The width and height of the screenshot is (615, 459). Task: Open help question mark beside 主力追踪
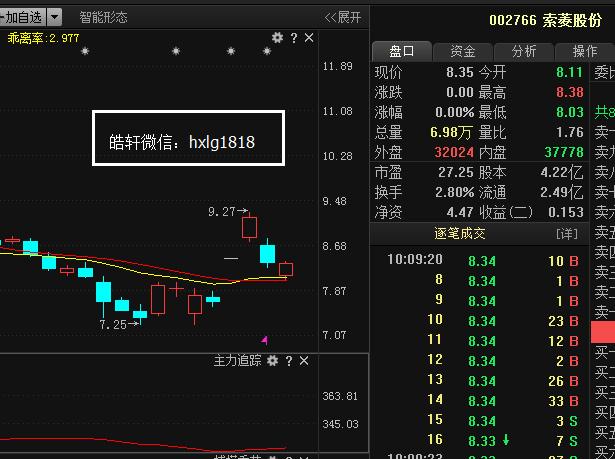289,361
